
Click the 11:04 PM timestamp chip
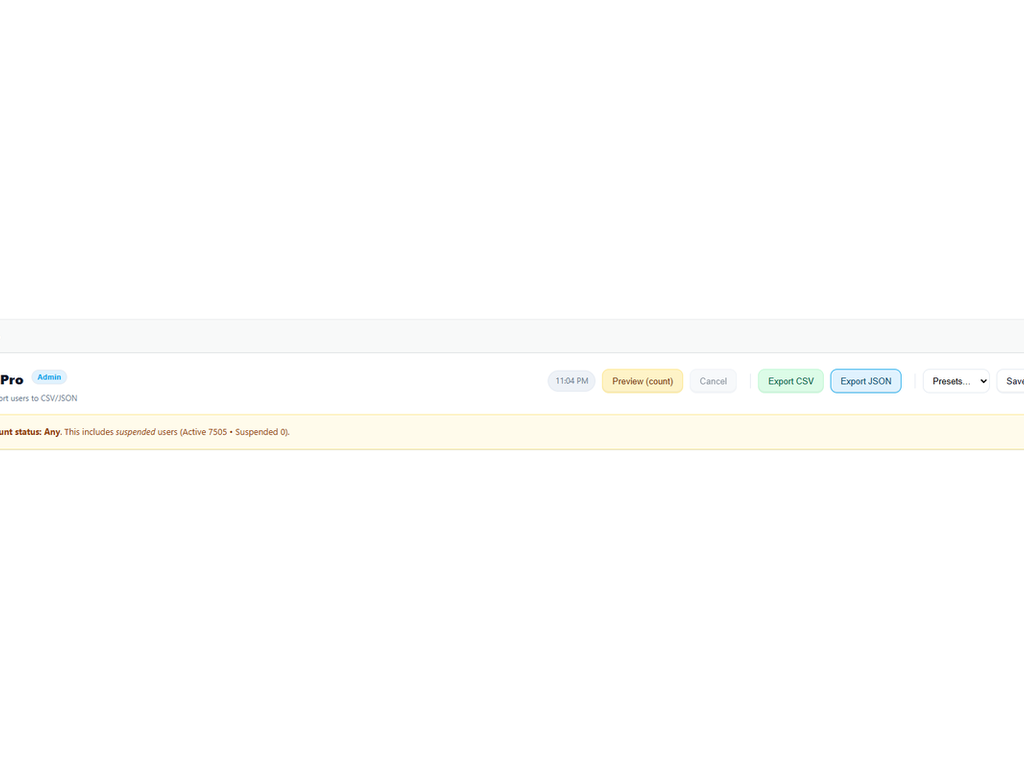tap(571, 381)
